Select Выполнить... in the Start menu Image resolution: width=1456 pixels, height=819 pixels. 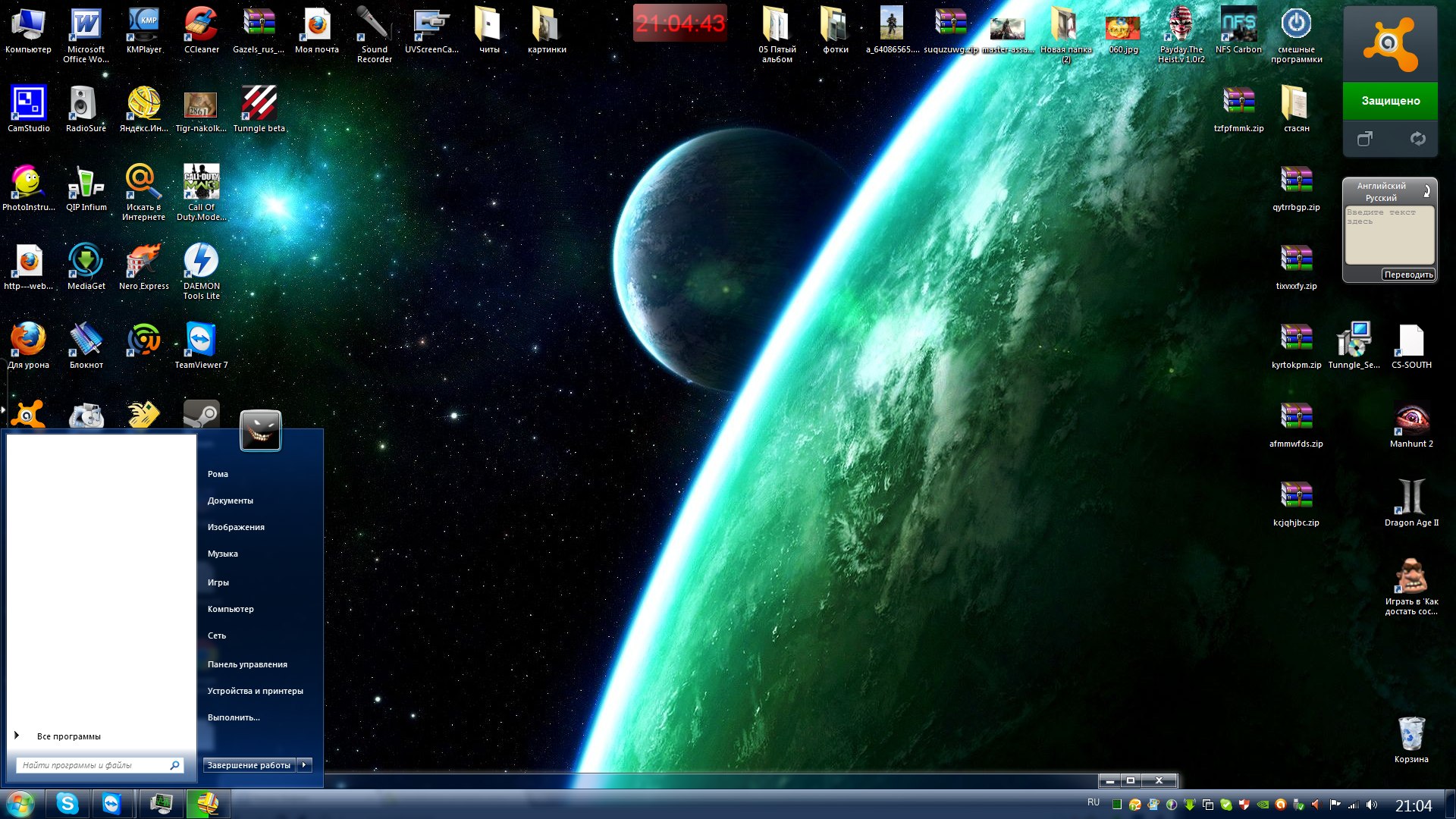tap(234, 717)
